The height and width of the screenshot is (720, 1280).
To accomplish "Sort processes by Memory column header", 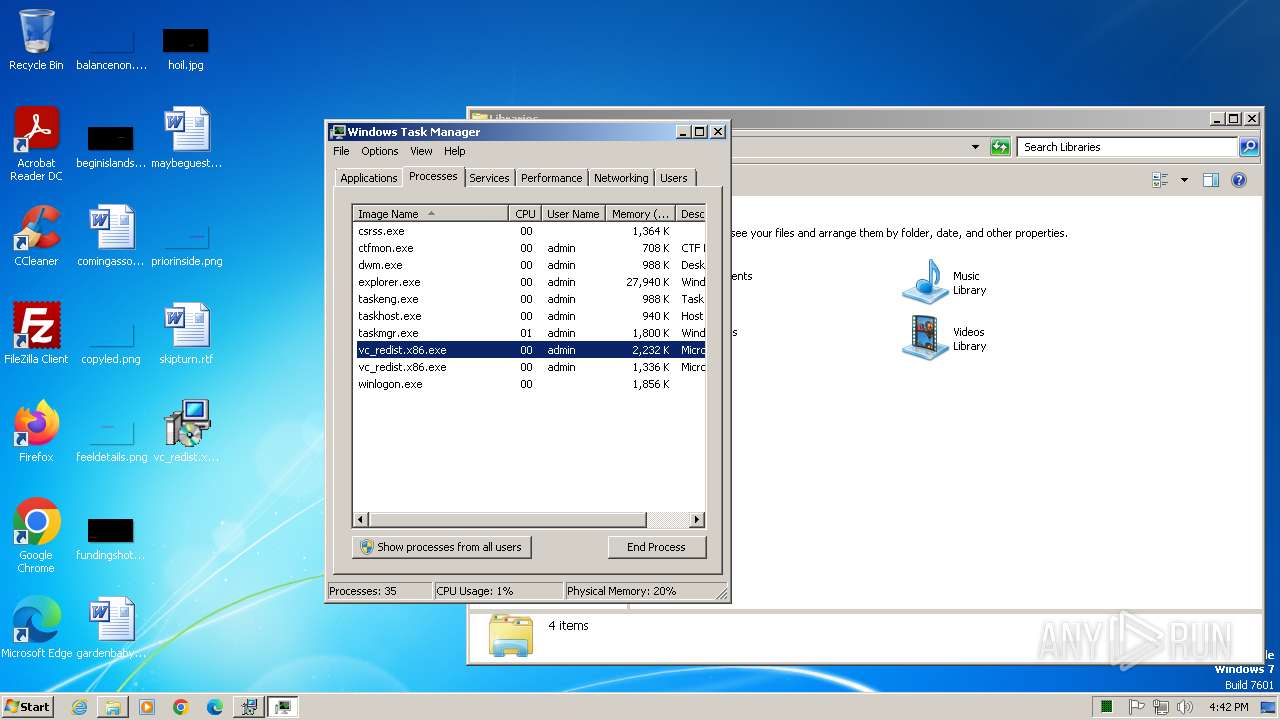I will click(640, 214).
